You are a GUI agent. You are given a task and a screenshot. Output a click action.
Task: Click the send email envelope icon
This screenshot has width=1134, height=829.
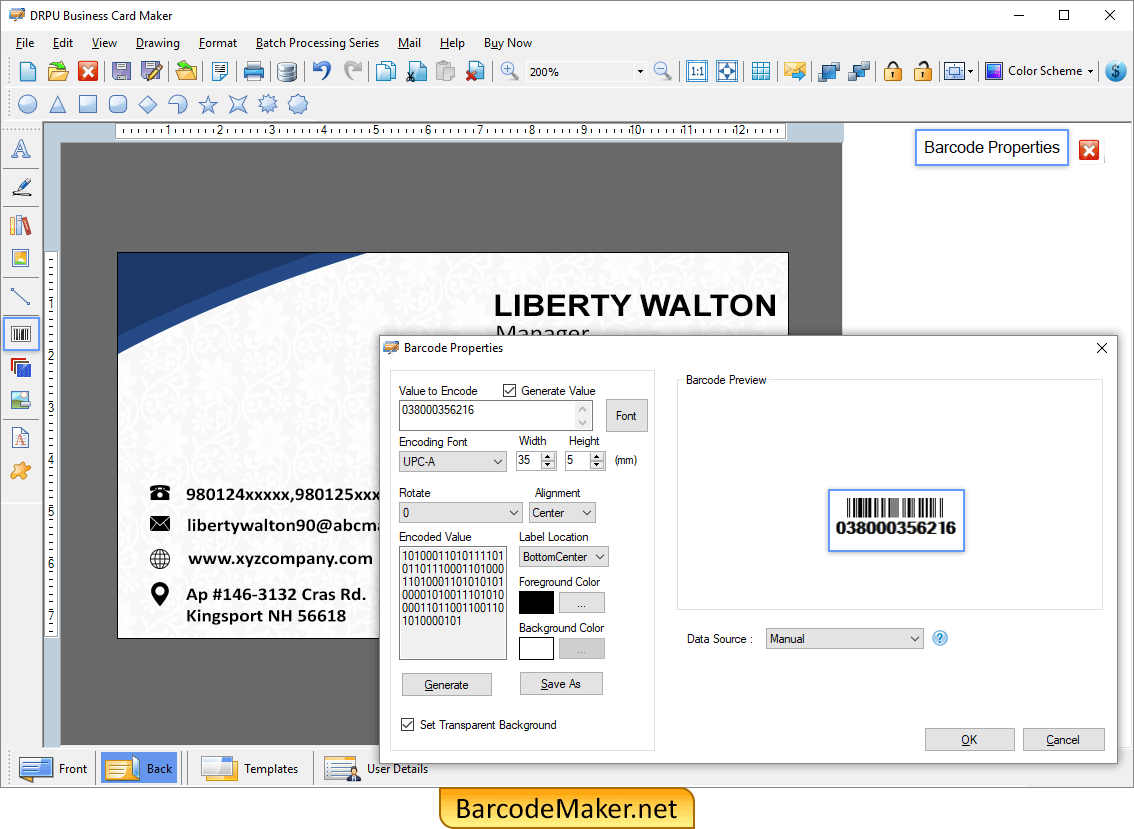(794, 71)
